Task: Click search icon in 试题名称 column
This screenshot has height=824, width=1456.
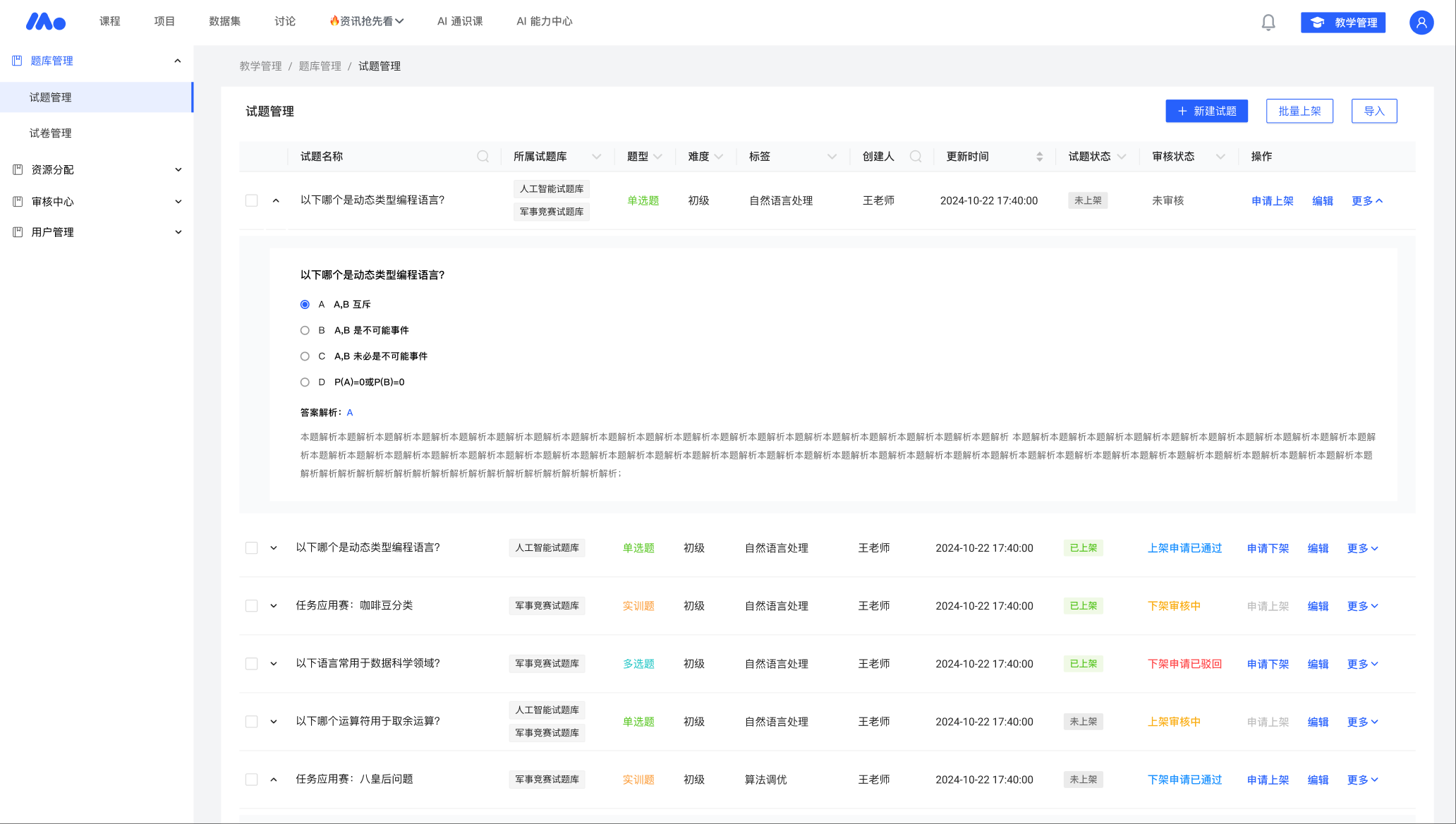Action: click(483, 157)
